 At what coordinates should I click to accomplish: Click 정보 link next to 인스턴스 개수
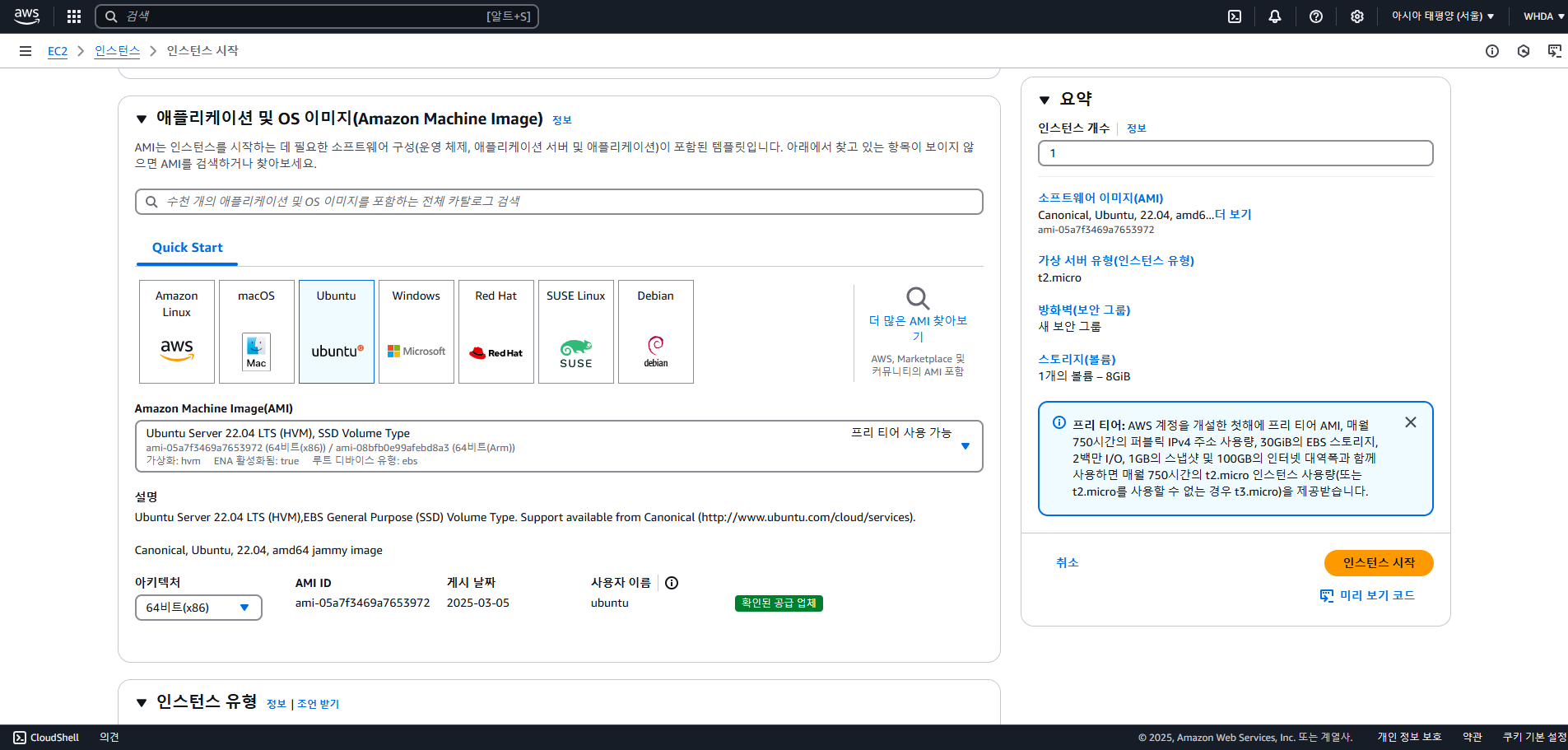(1137, 128)
